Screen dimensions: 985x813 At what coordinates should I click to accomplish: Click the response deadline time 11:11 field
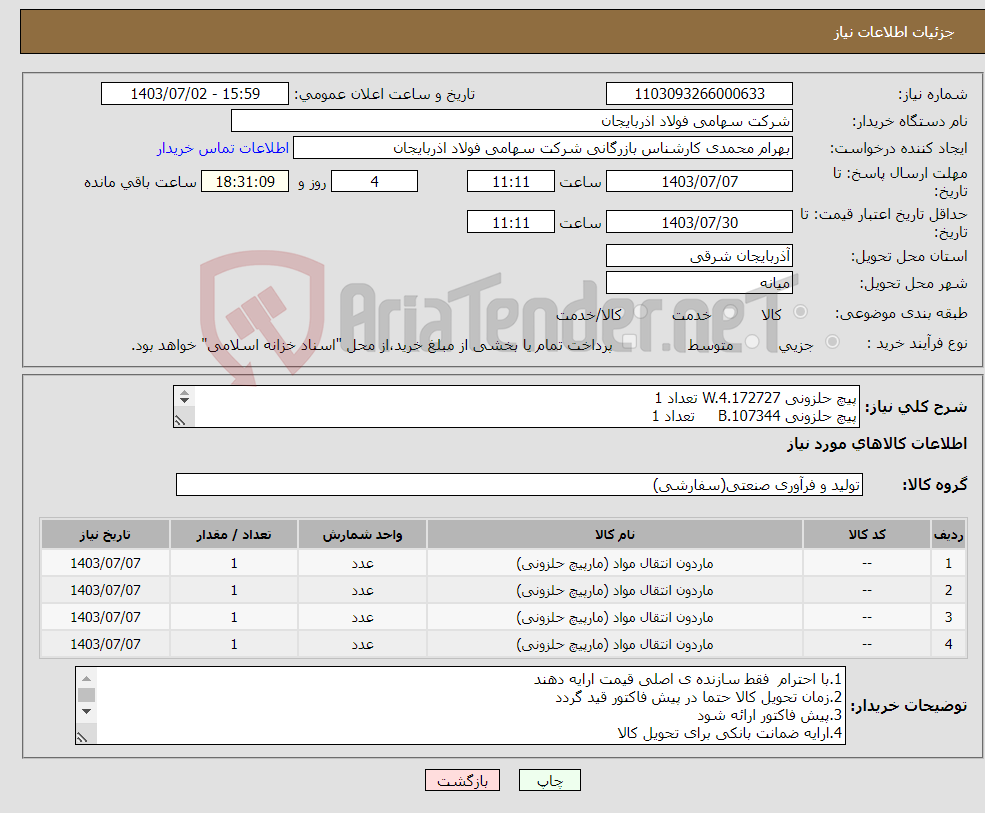511,182
